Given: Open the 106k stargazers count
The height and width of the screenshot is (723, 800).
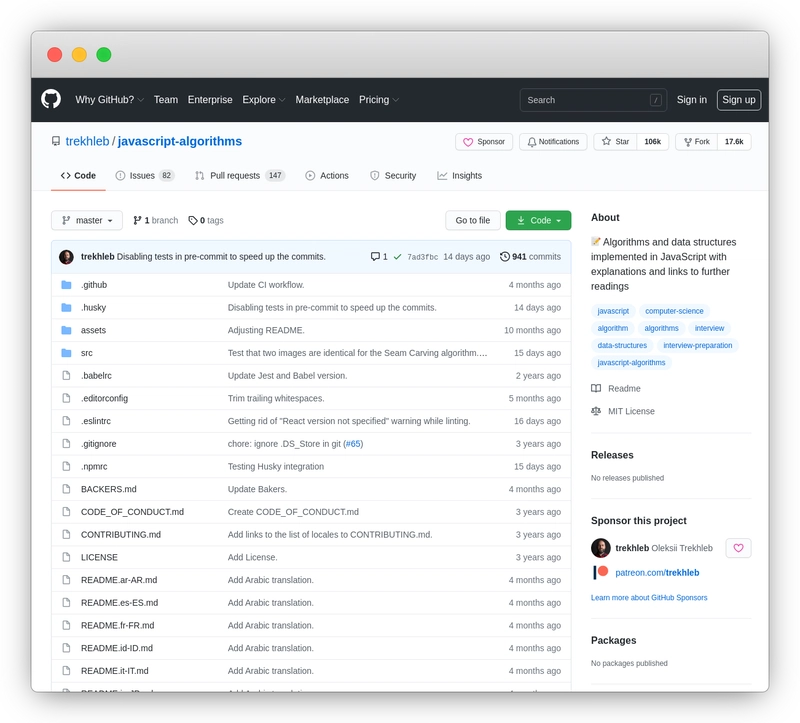Looking at the screenshot, I should (653, 142).
